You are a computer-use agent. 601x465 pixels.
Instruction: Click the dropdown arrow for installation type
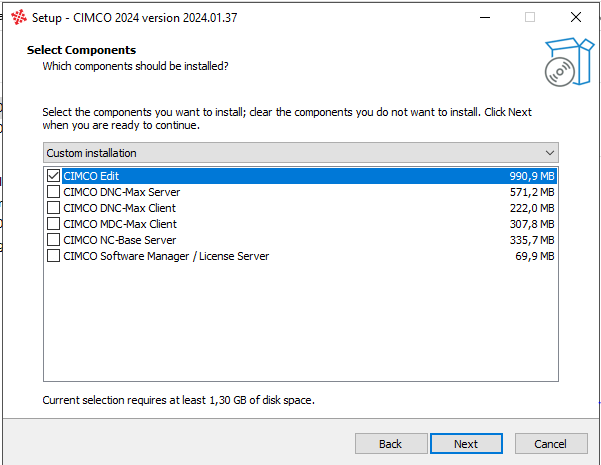[x=549, y=153]
